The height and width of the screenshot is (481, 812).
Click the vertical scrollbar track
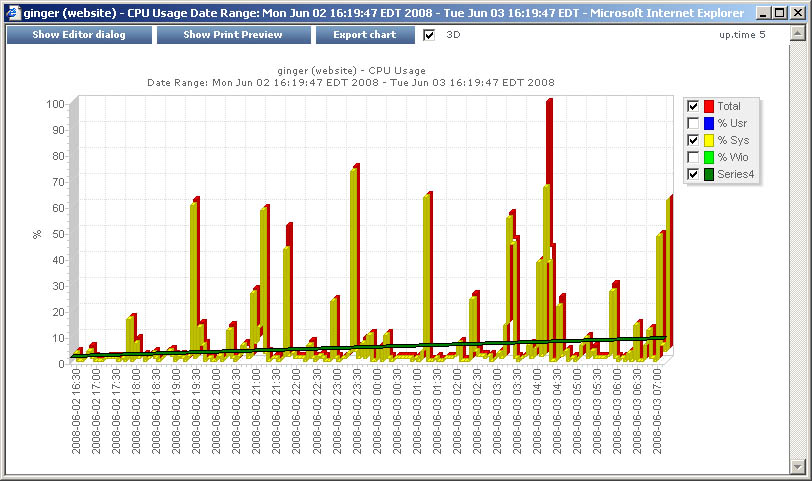(x=798, y=251)
